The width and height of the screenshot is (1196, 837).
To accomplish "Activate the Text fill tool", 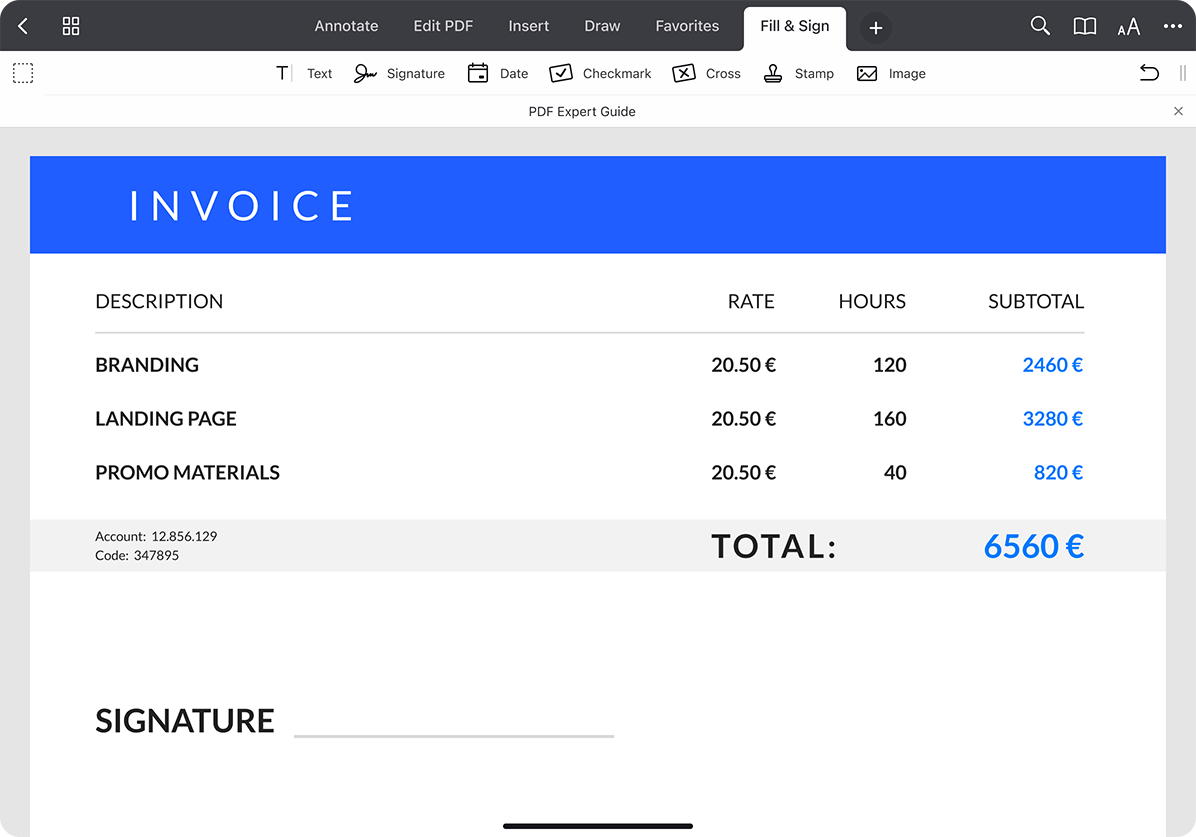I will pyautogui.click(x=304, y=73).
